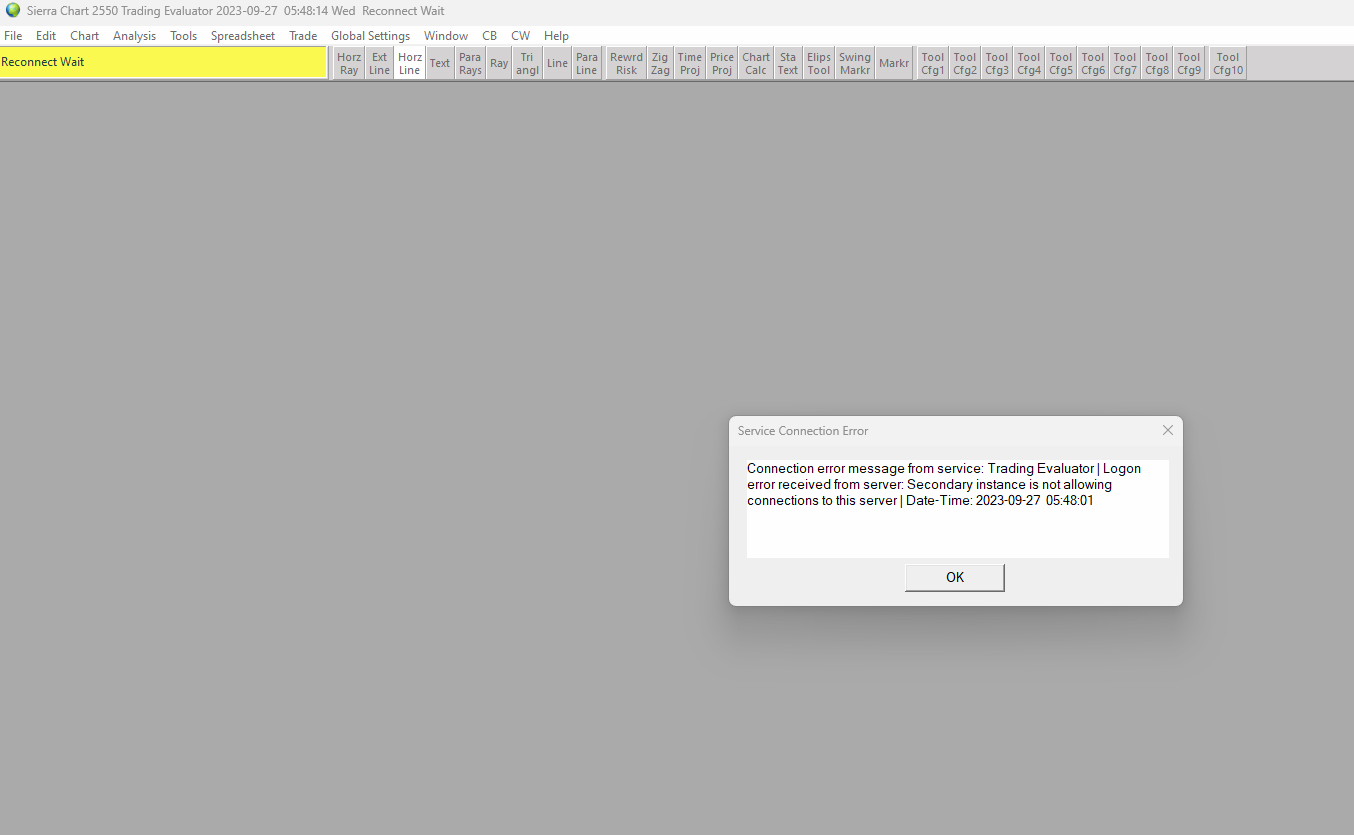Screen dimensions: 1354x835
Task: Open the File menu
Action: click(13, 36)
